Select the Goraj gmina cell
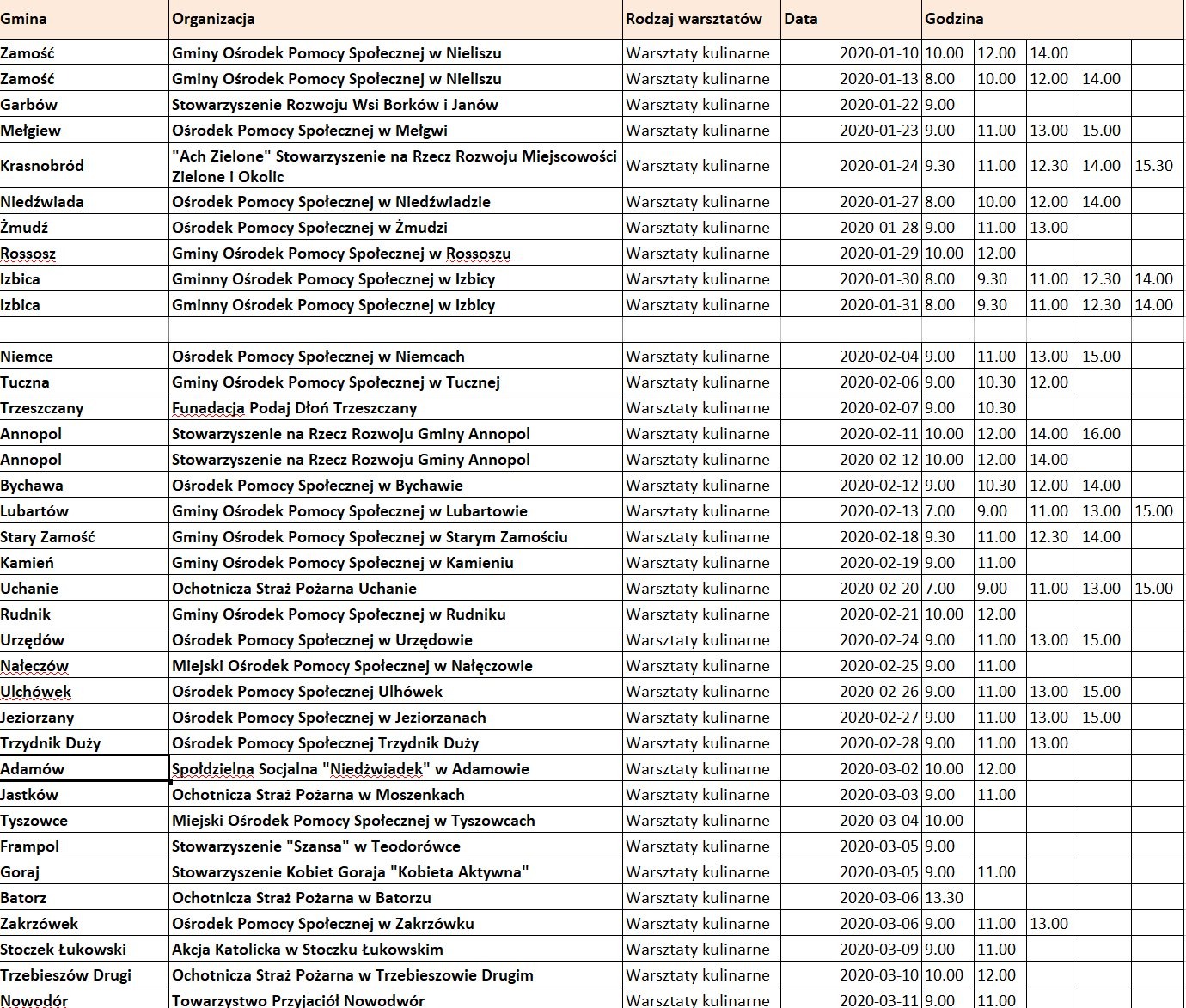This screenshot has height=1008, width=1186. click(x=84, y=872)
